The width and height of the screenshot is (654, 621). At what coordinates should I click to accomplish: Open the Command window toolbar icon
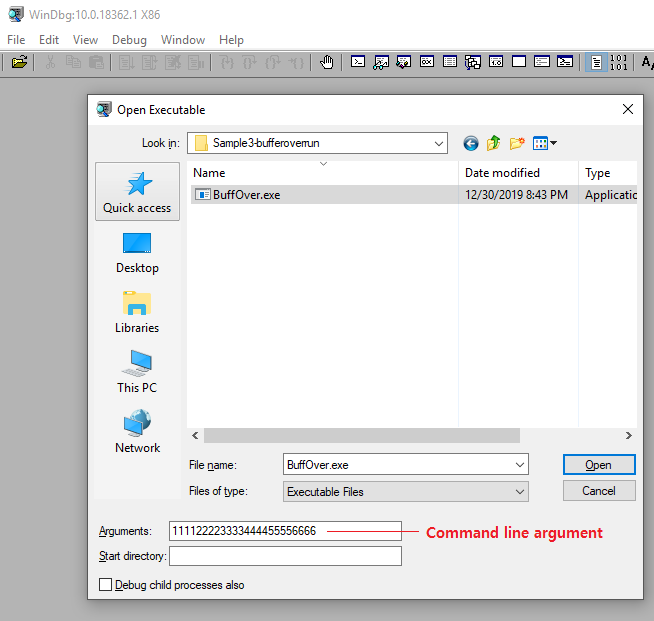(358, 62)
